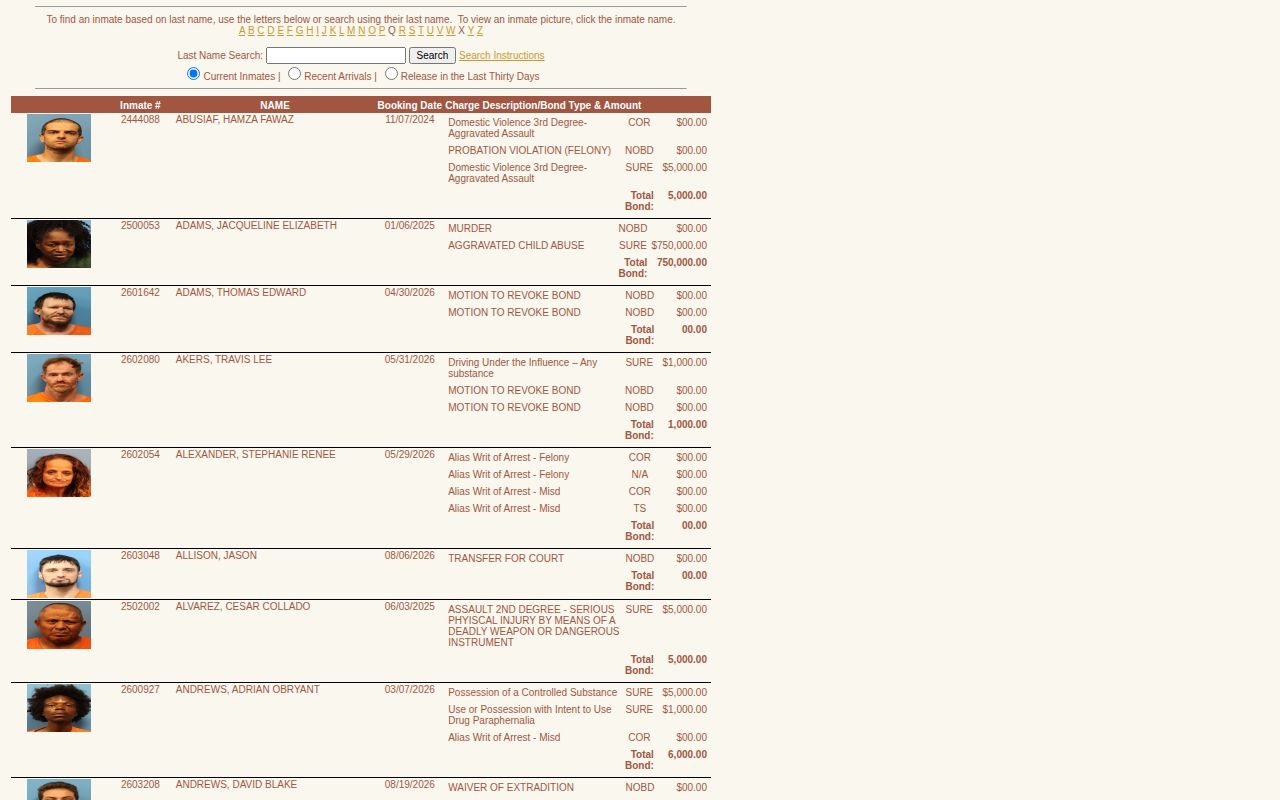
Task: View photo of Hamza Fawaz Abusiaf
Action: point(59,138)
